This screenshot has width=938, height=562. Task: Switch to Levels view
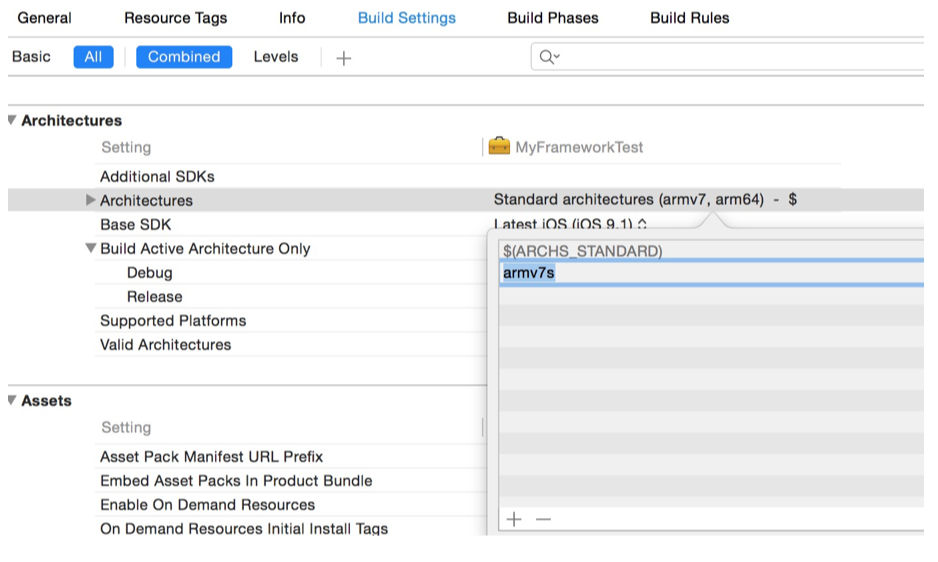tap(276, 57)
